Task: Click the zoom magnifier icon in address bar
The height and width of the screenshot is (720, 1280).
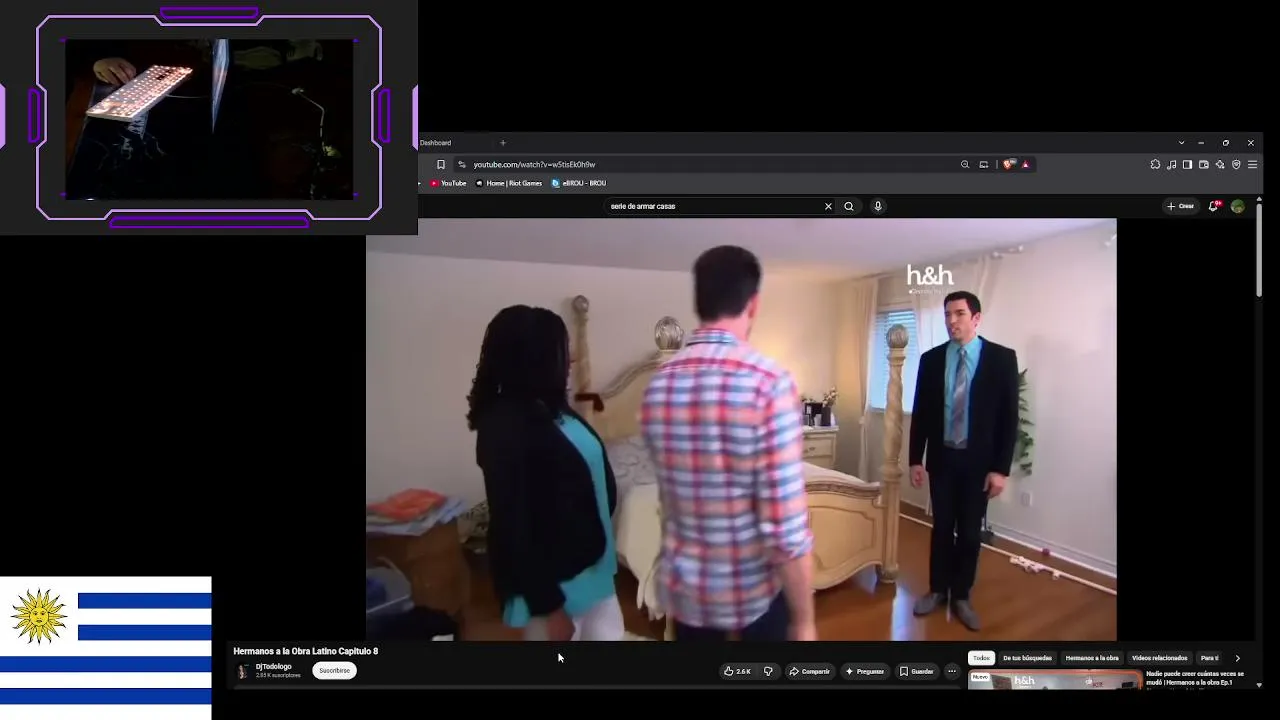Action: pos(965,165)
